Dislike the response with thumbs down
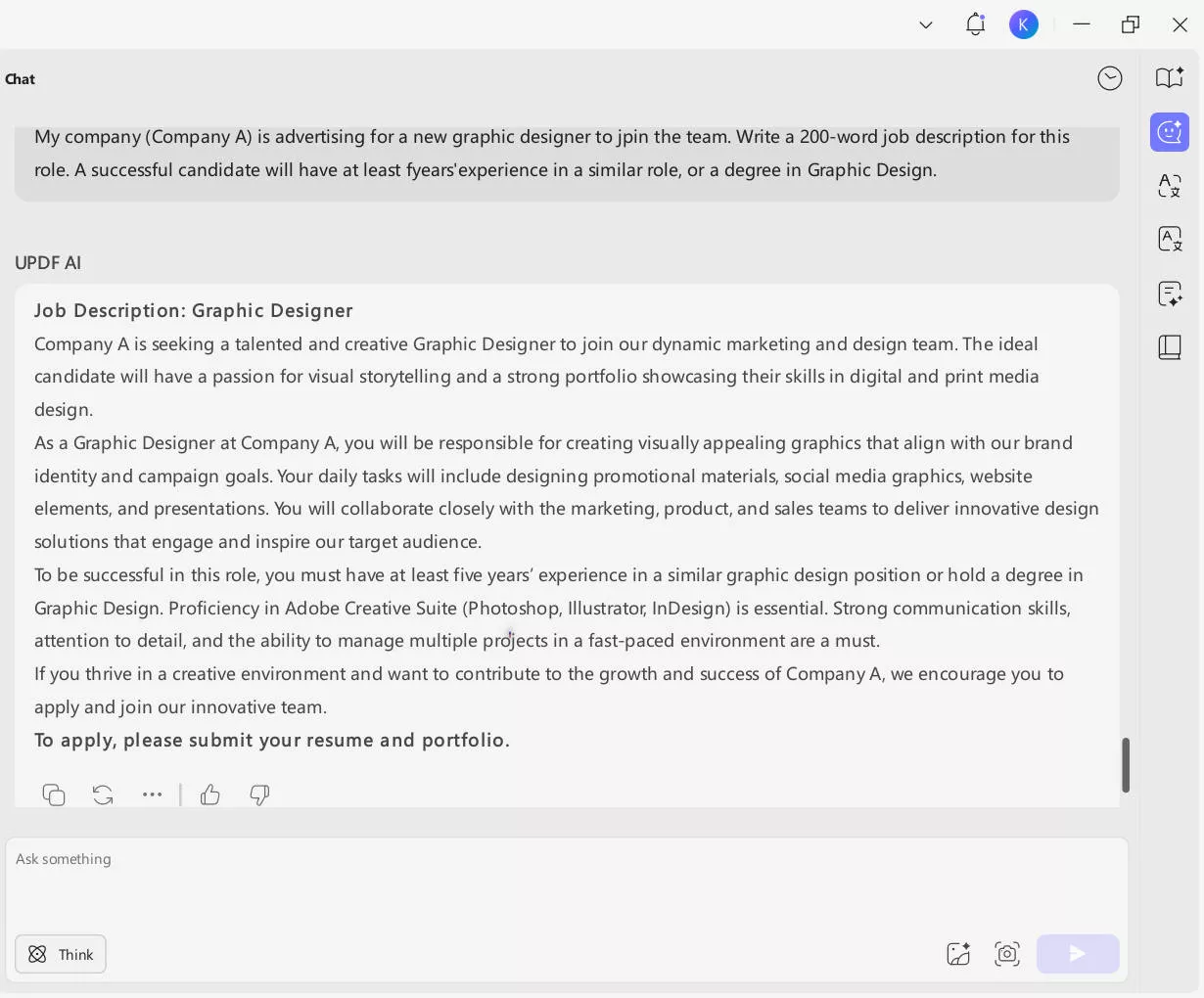 259,794
